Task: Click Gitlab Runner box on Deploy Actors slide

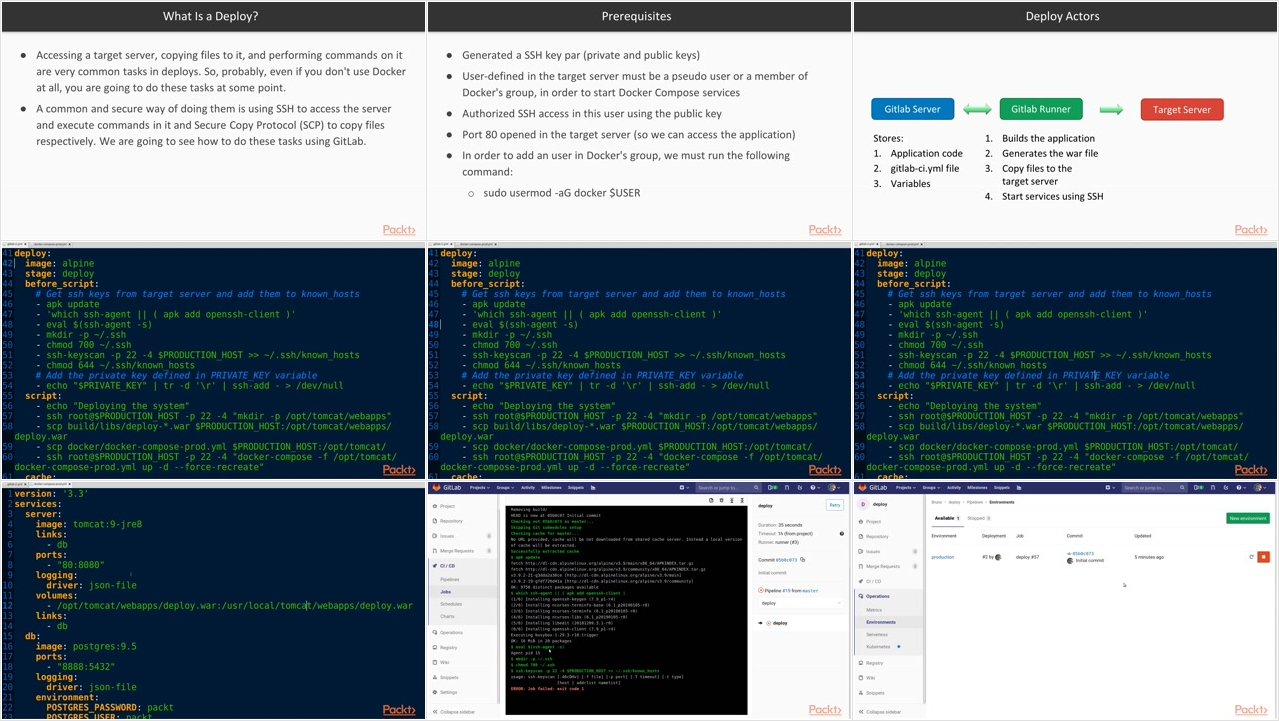Action: (x=1040, y=109)
